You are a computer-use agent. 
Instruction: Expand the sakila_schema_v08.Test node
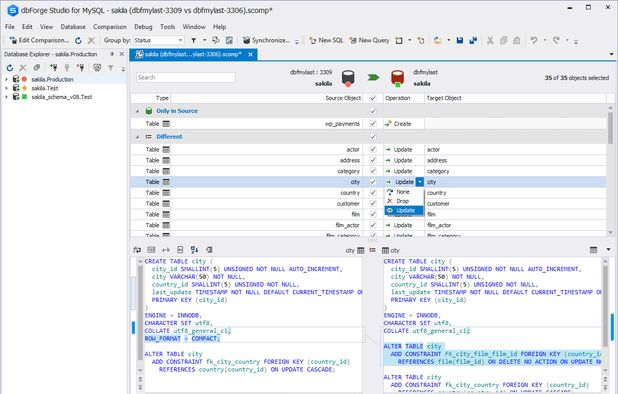(6, 97)
